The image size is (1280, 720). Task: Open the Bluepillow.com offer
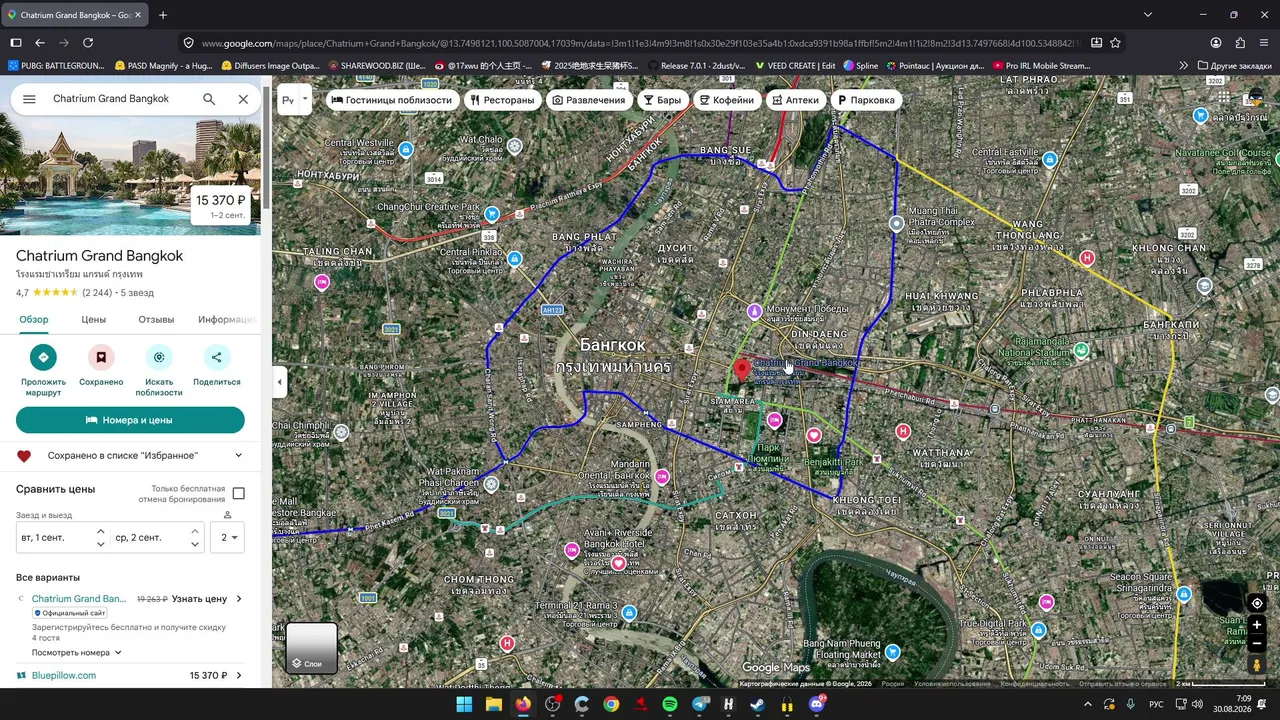63,676
